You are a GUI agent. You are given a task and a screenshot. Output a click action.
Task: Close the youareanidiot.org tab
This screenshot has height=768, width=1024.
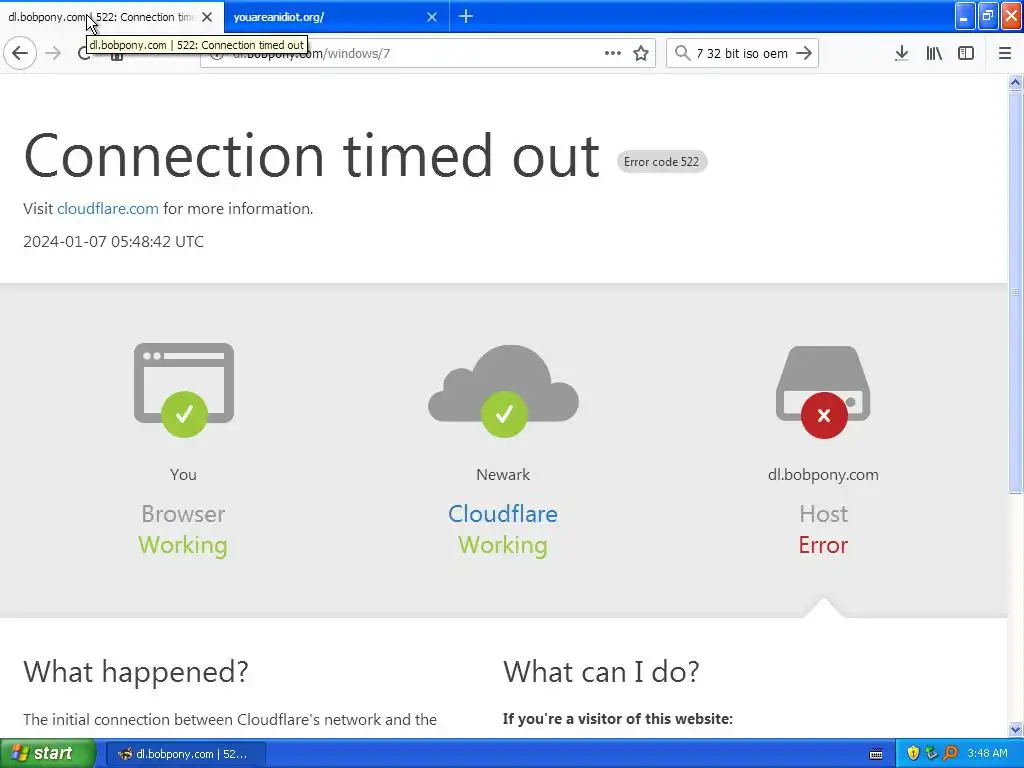[432, 17]
